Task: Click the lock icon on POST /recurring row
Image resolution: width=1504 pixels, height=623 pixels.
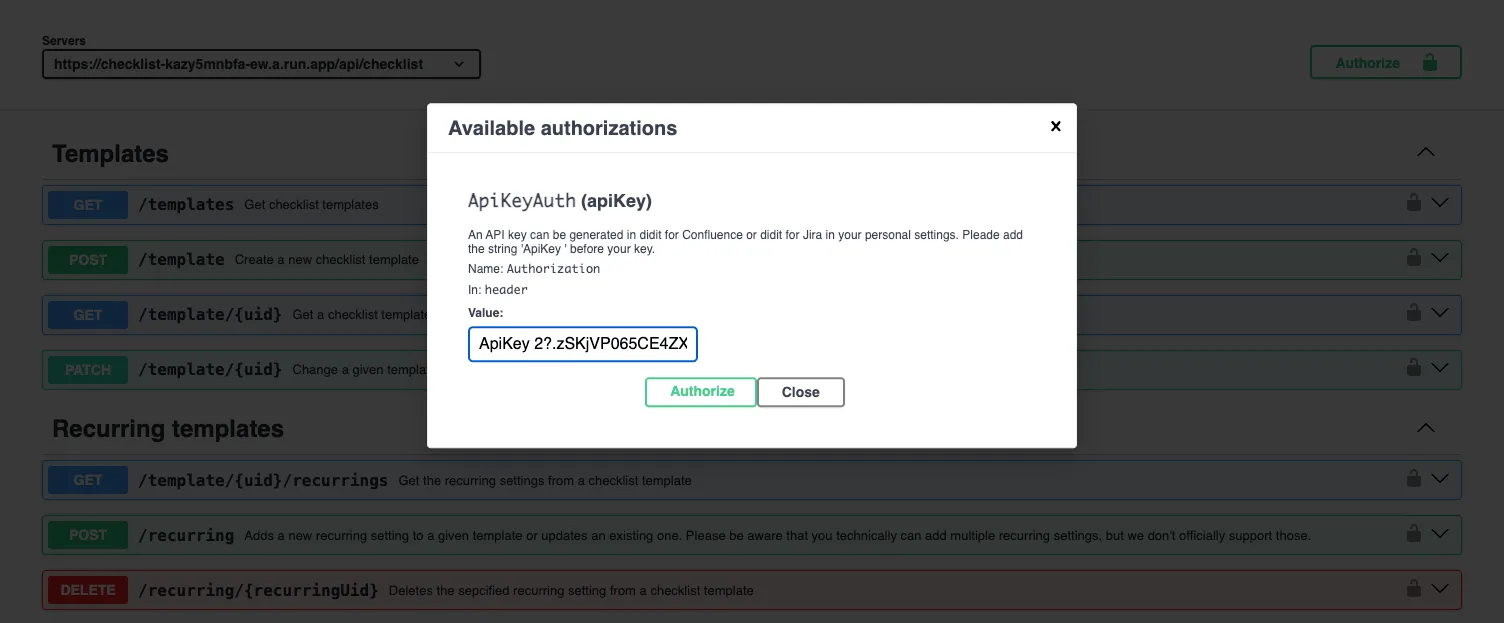Action: point(1413,533)
